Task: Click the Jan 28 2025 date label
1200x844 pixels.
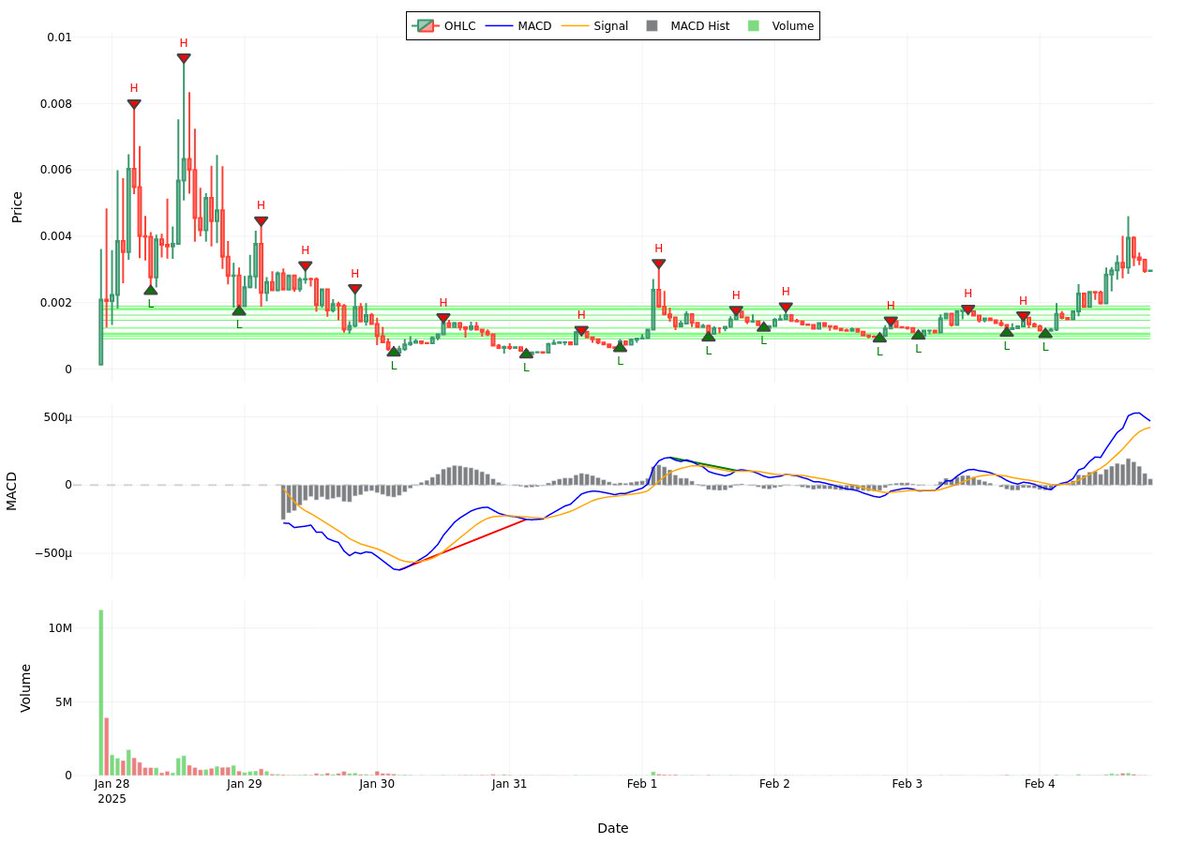Action: [111, 792]
